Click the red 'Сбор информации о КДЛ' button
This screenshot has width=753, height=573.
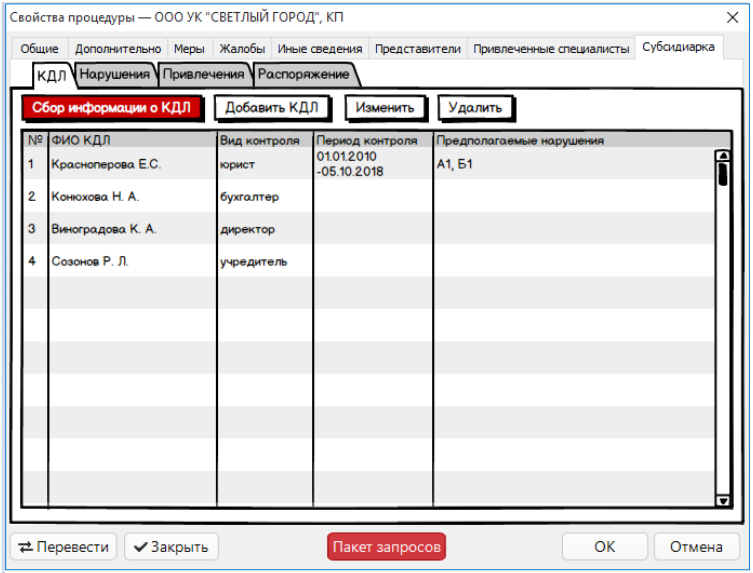[112, 107]
